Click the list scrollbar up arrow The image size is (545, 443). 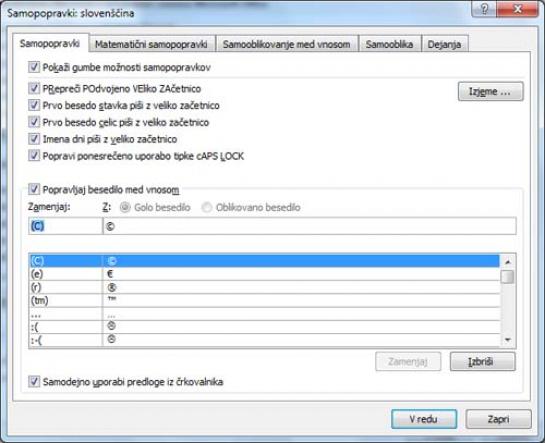point(508,262)
